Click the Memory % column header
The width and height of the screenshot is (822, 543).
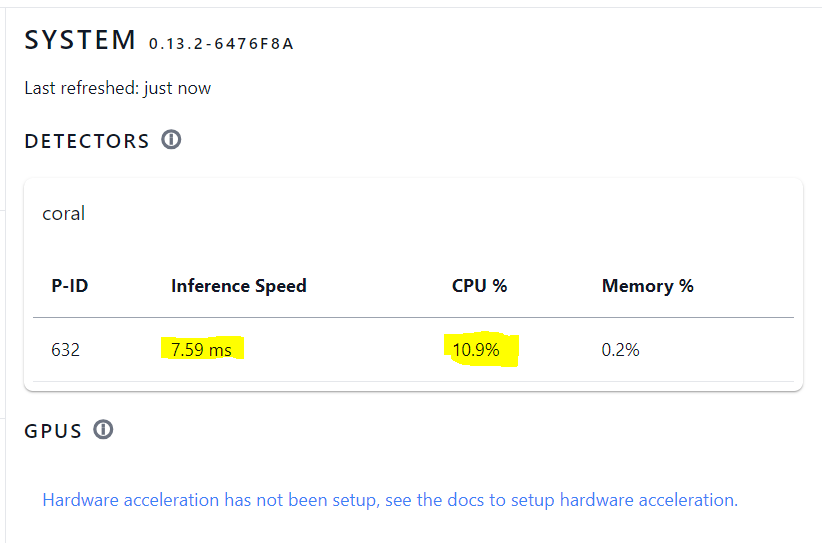647,286
